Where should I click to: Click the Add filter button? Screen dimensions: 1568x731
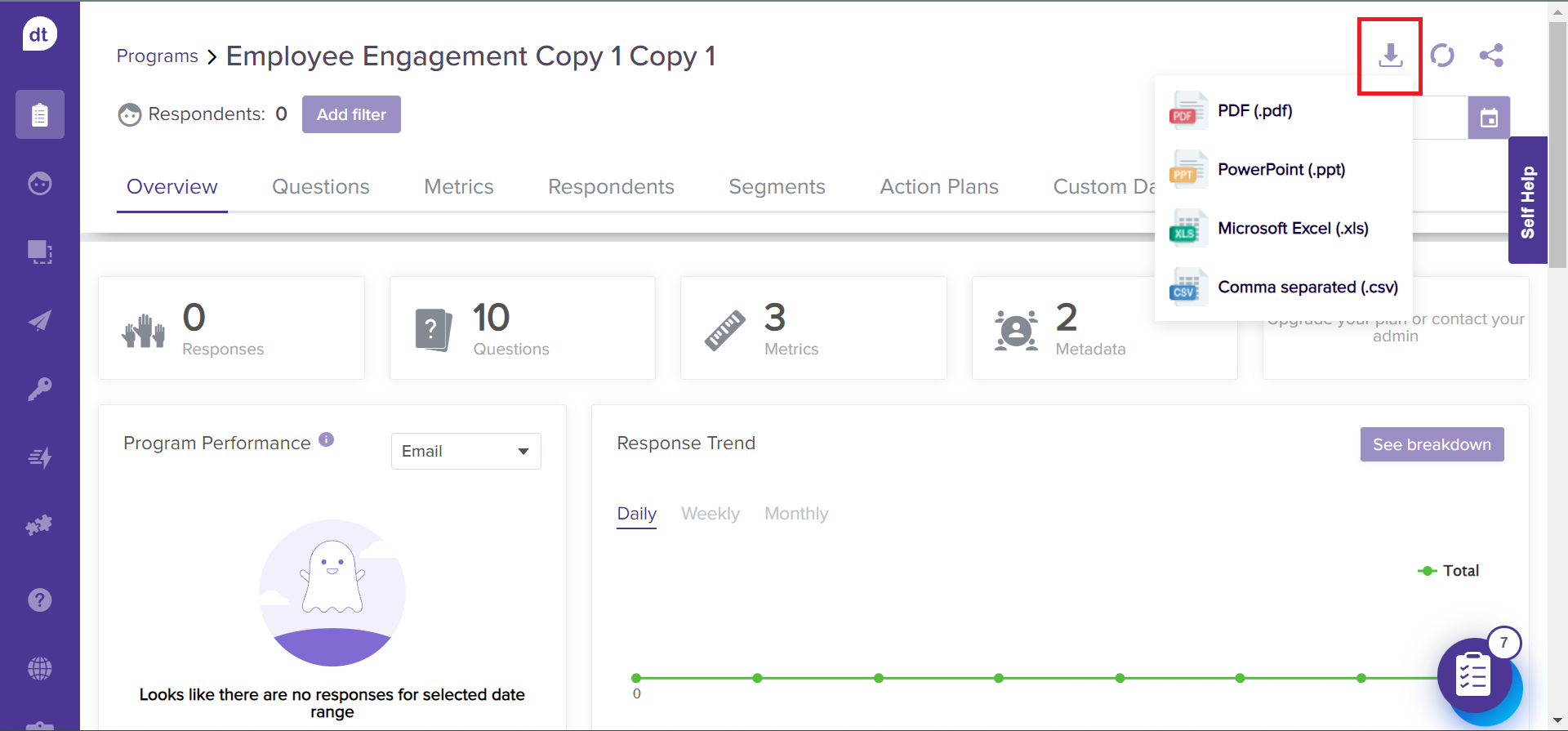351,114
